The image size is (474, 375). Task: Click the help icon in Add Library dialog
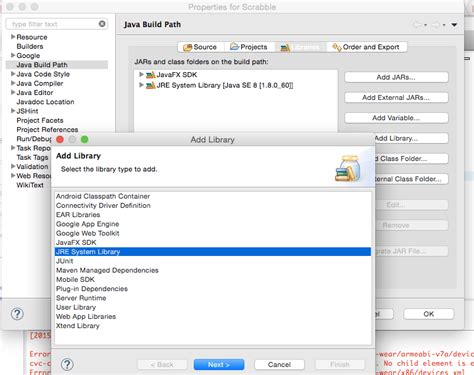click(x=67, y=364)
